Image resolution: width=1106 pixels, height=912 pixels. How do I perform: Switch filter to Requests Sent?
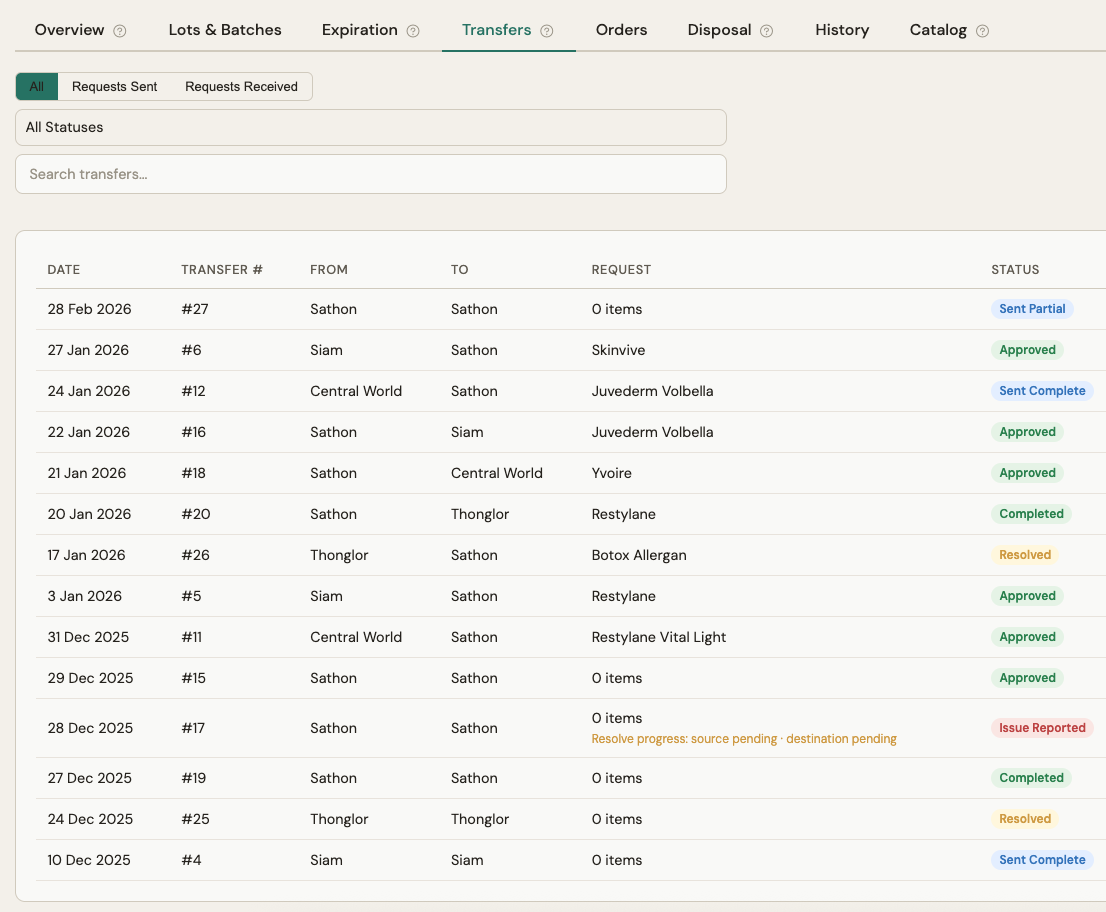pyautogui.click(x=114, y=86)
